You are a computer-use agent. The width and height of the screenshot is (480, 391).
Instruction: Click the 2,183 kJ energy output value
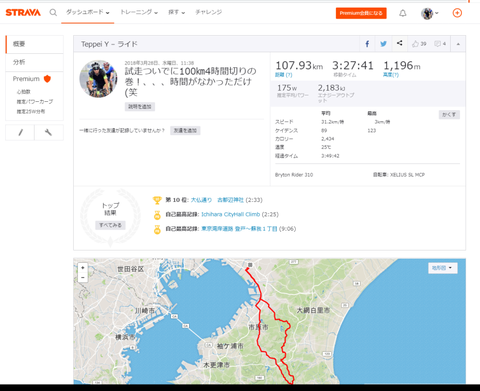pos(331,88)
